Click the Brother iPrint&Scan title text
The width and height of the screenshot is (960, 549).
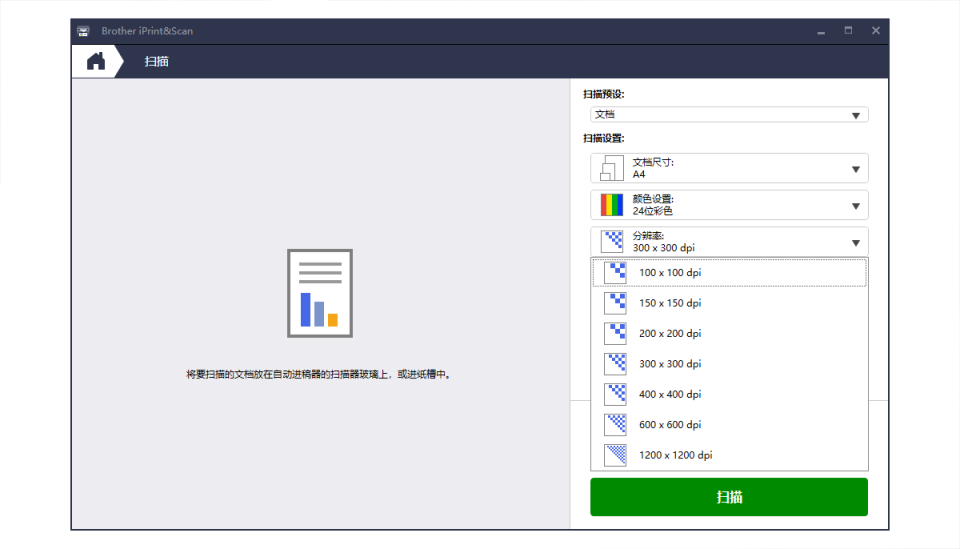(147, 31)
